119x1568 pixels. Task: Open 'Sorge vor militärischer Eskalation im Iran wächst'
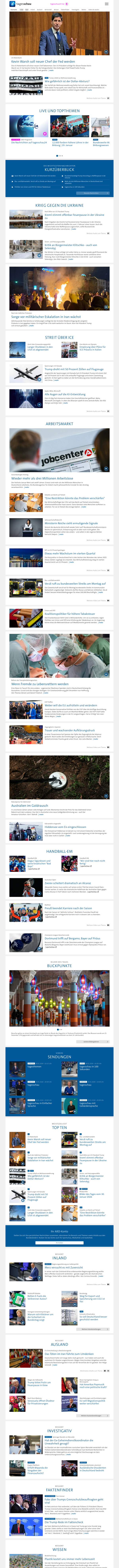pyautogui.click(x=46, y=317)
